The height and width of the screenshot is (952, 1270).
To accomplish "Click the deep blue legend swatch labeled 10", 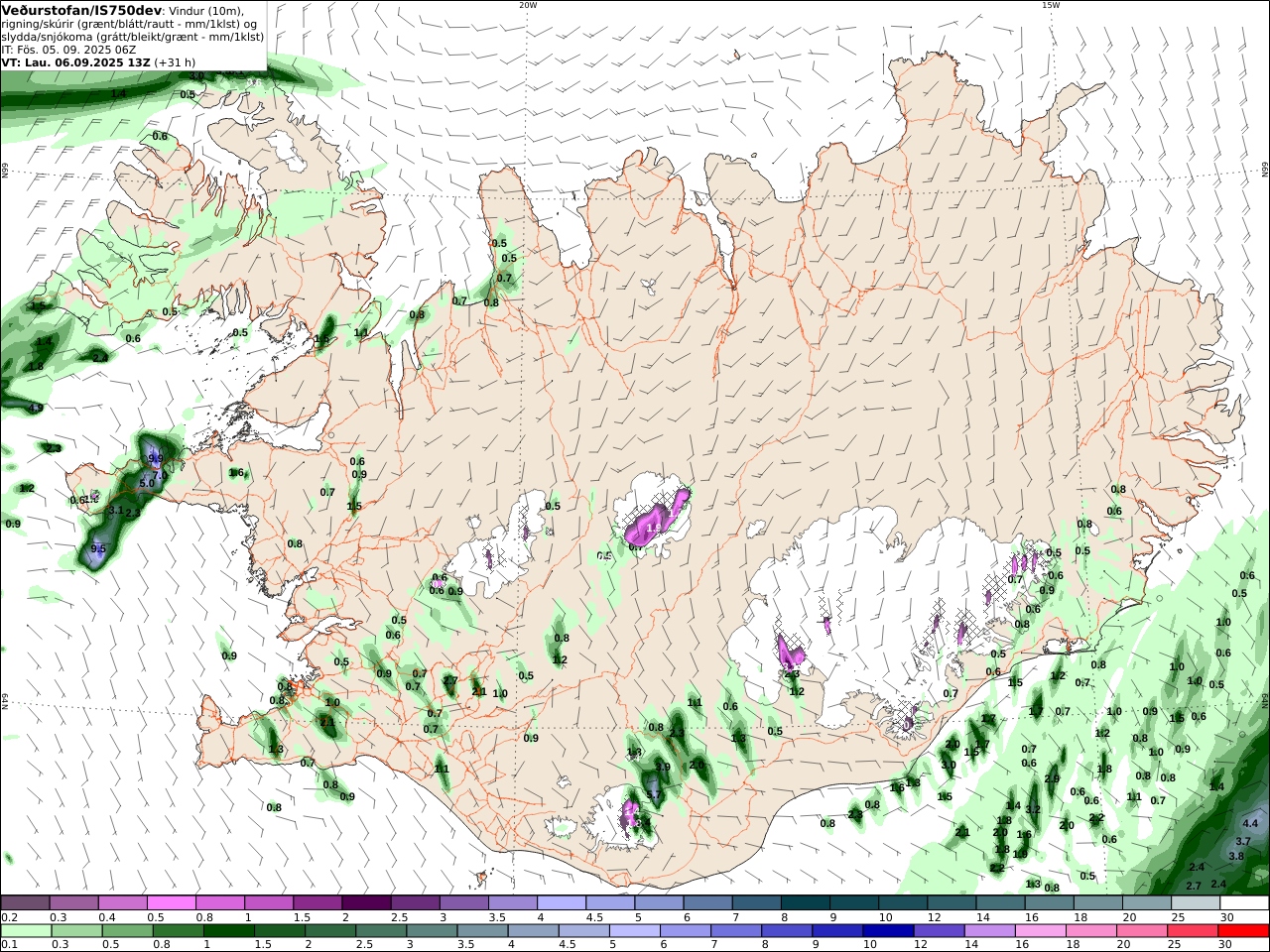I will pos(886,931).
